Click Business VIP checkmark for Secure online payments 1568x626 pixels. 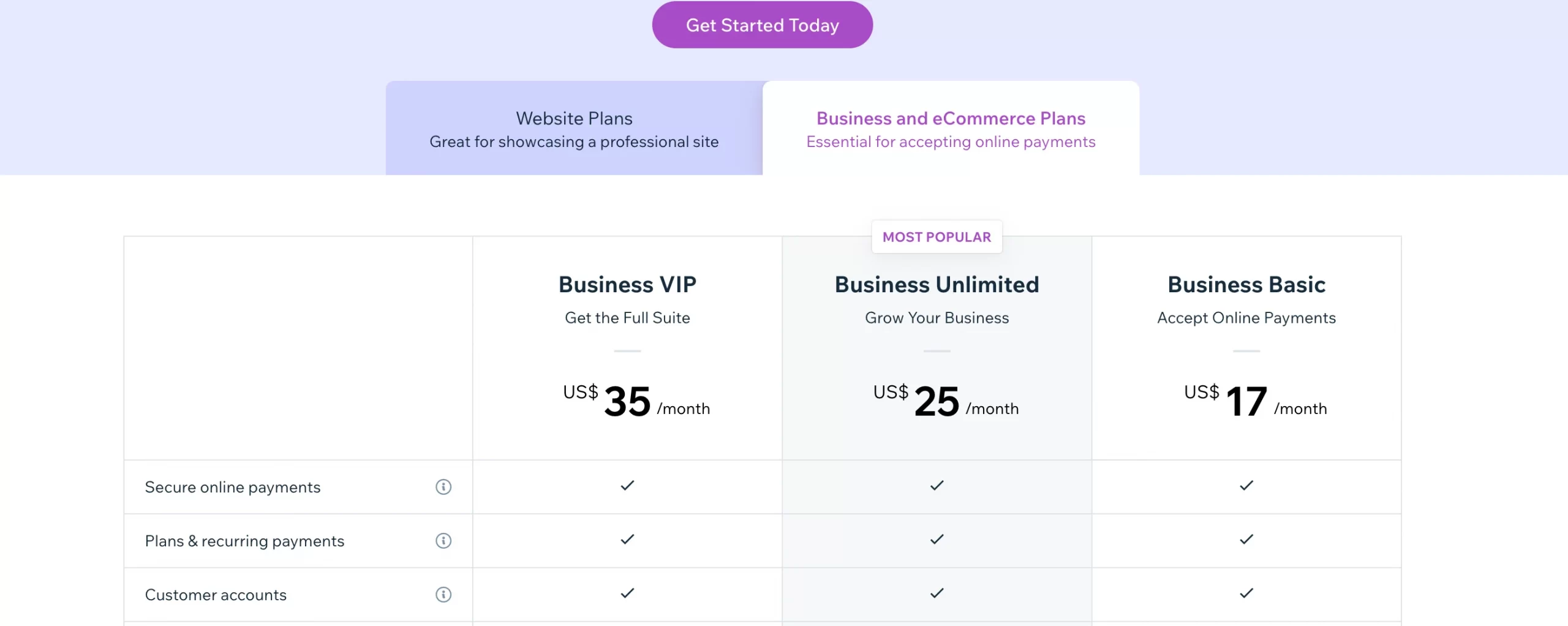pos(627,486)
